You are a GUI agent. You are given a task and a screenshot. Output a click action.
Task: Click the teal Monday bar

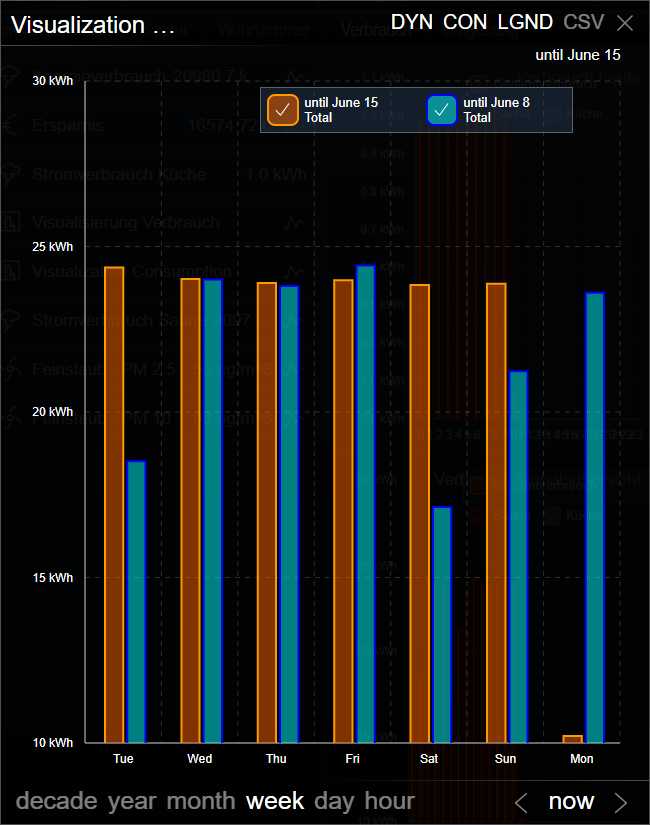point(595,518)
